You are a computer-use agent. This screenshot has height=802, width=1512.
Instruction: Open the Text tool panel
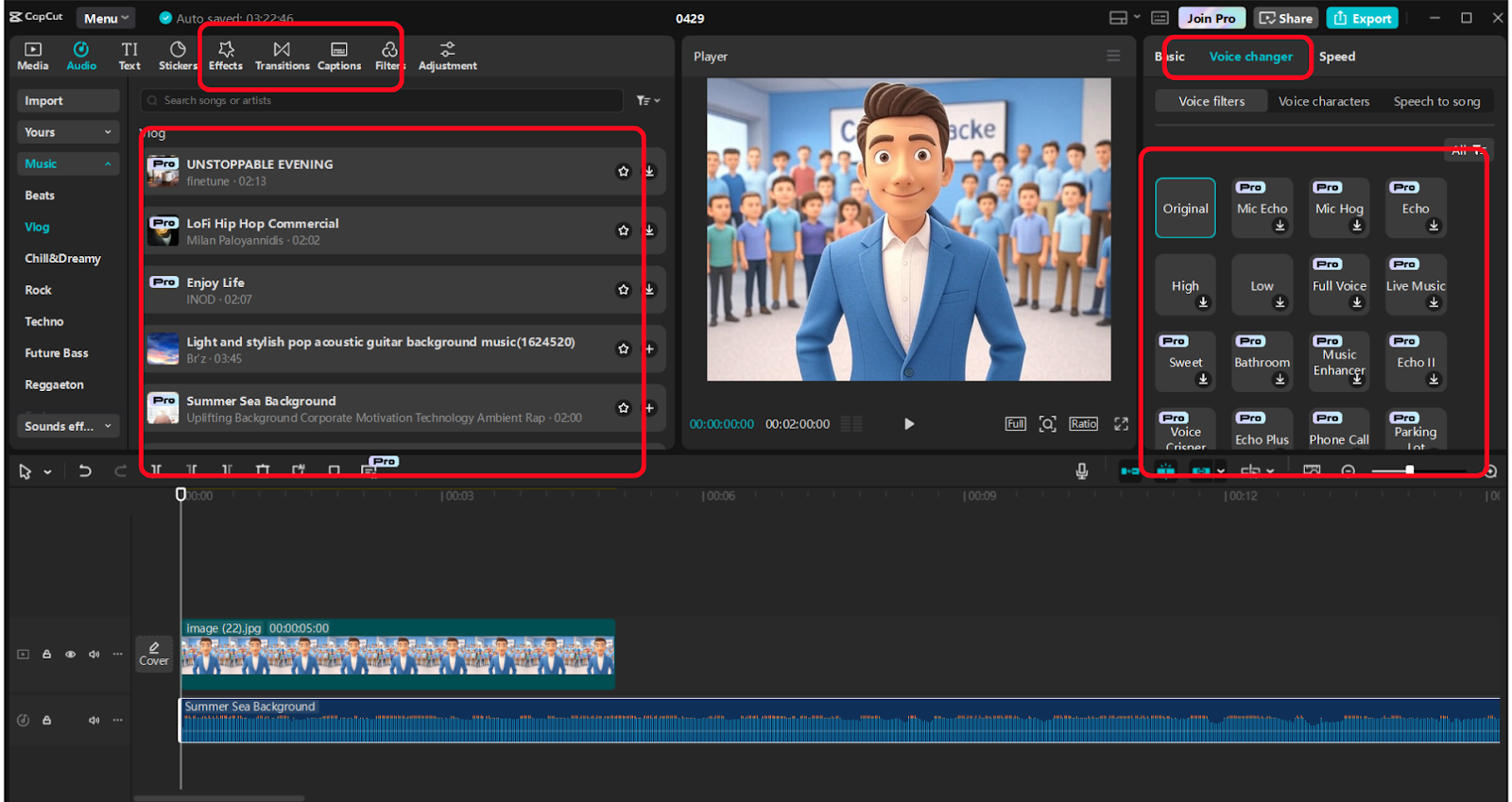point(129,57)
